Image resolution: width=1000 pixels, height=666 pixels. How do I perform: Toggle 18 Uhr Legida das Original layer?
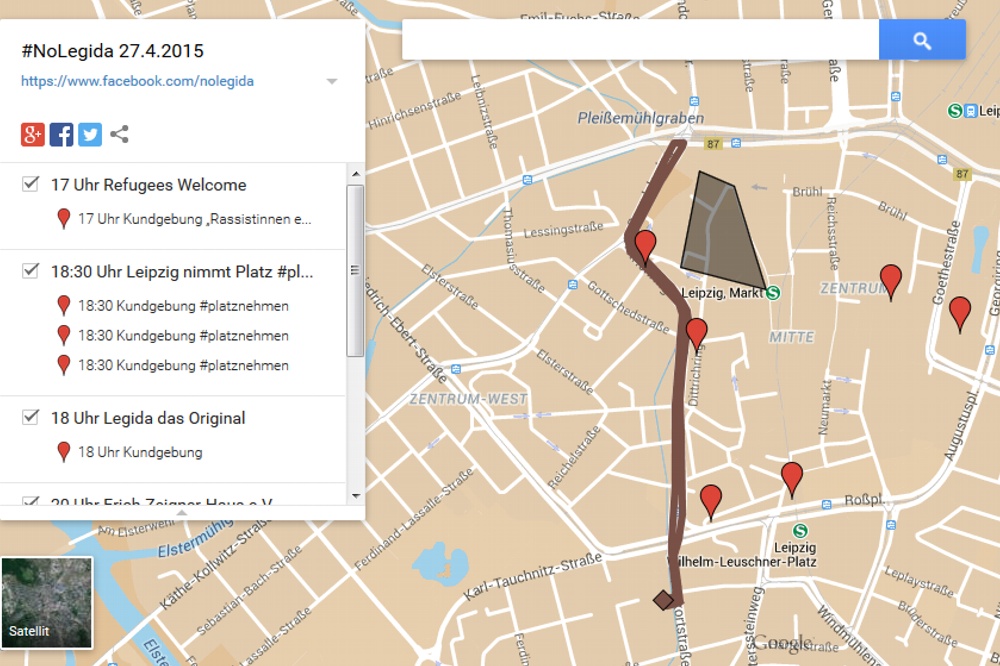31,418
